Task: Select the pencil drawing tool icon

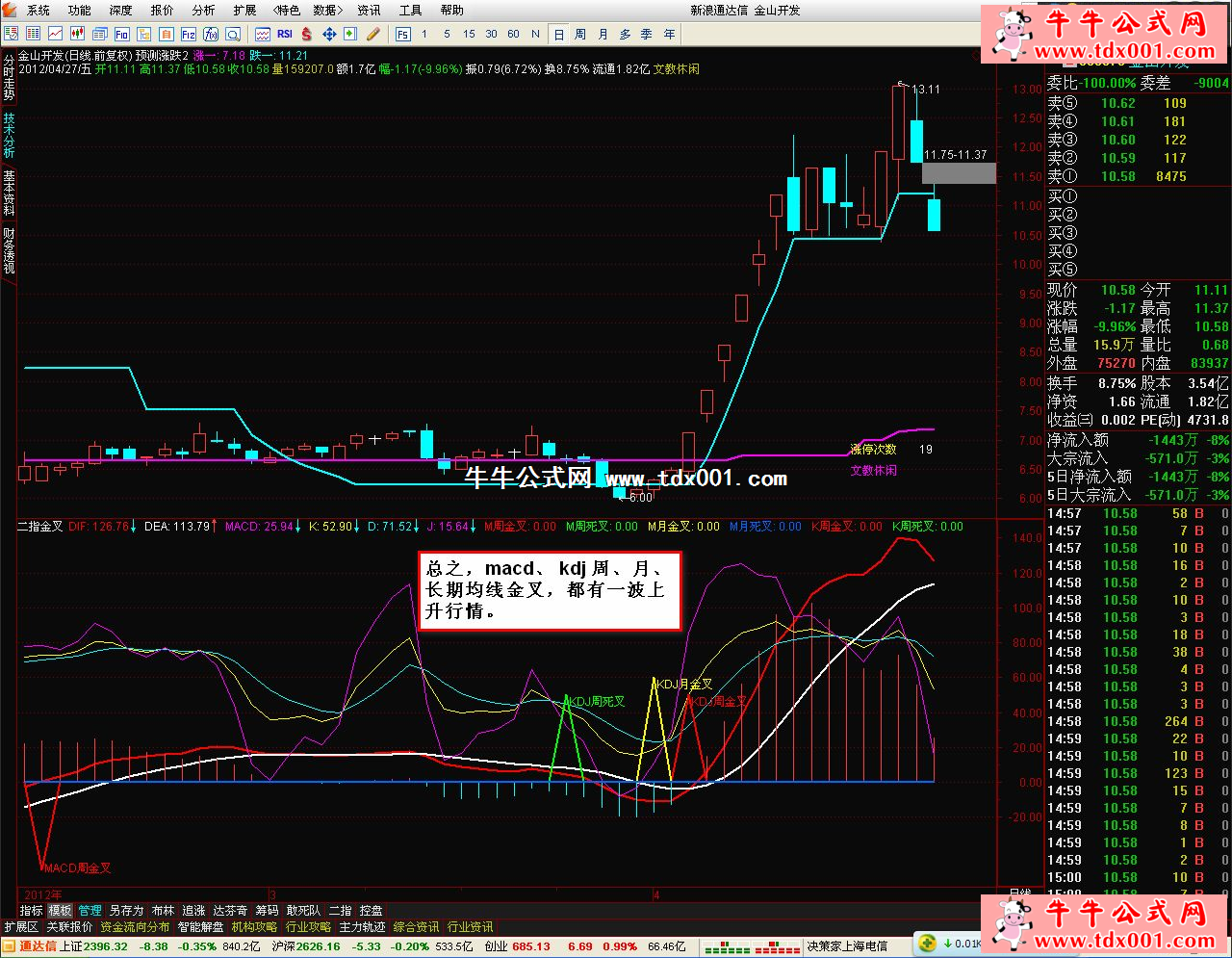Action: [x=373, y=34]
